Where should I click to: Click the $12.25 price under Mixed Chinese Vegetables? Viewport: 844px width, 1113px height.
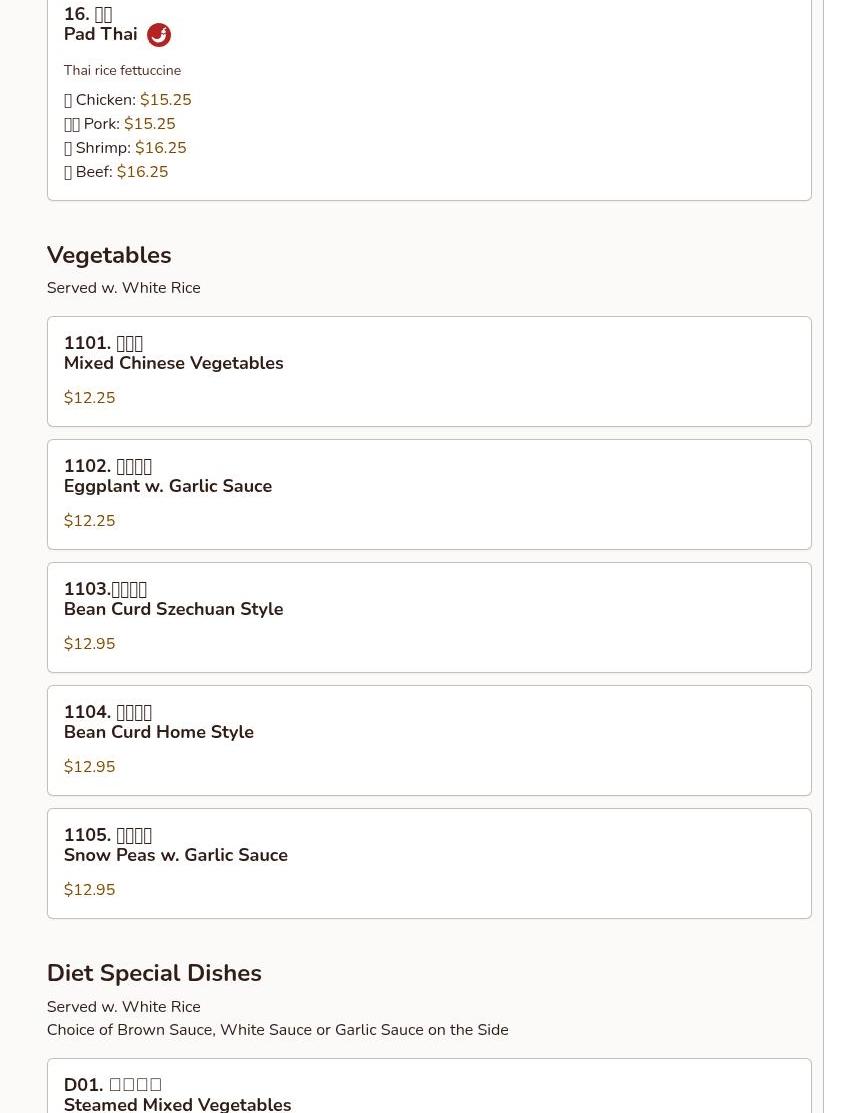click(89, 398)
